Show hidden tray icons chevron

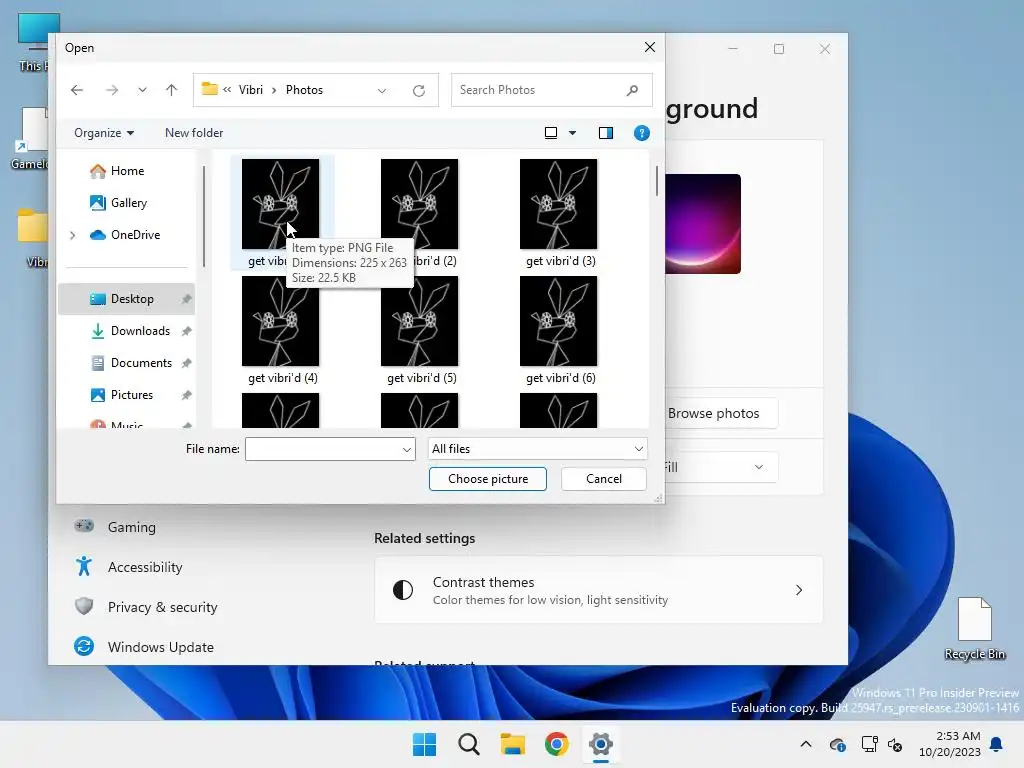(x=806, y=744)
